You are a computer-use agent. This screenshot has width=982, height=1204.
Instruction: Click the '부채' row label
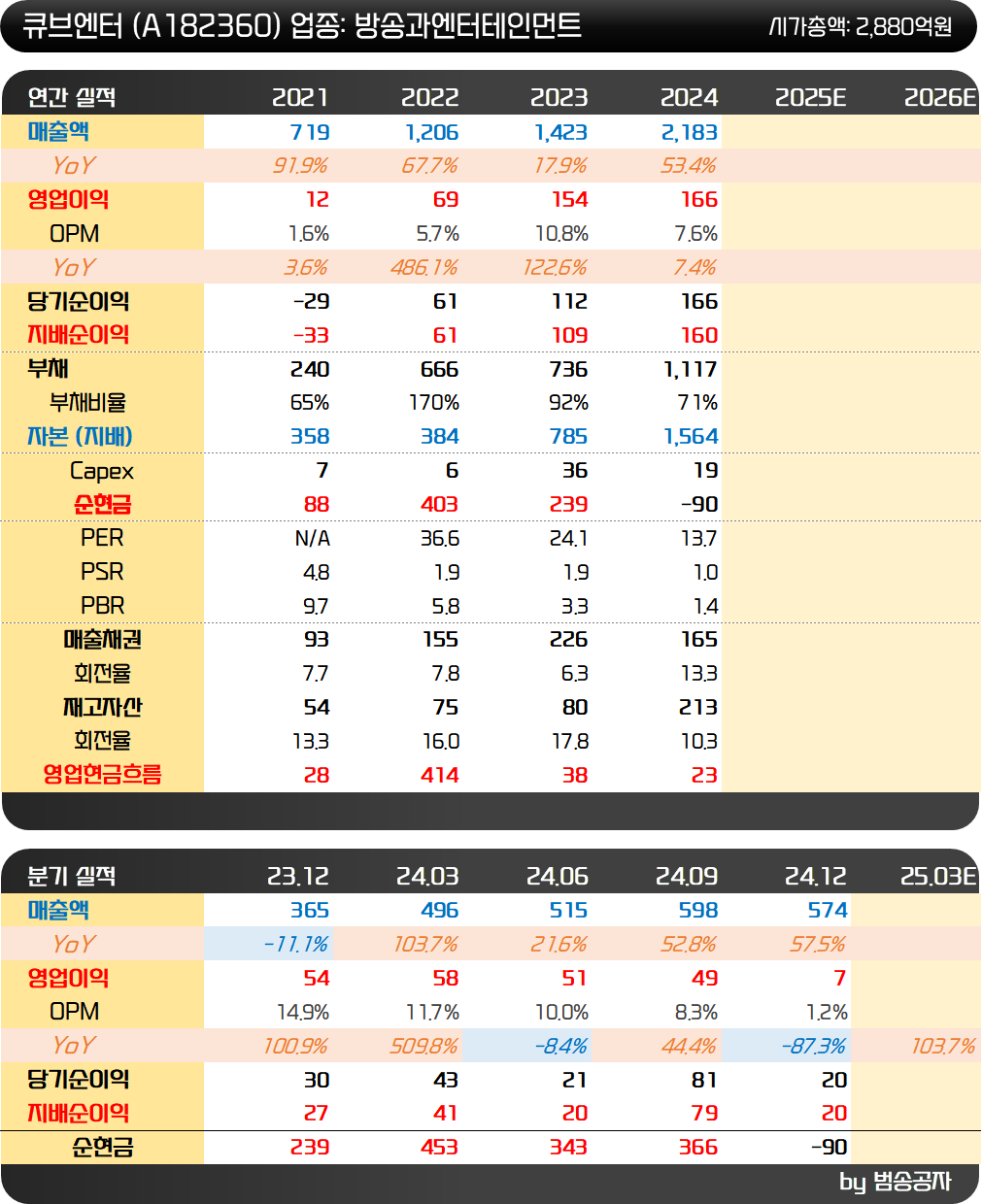(x=48, y=369)
